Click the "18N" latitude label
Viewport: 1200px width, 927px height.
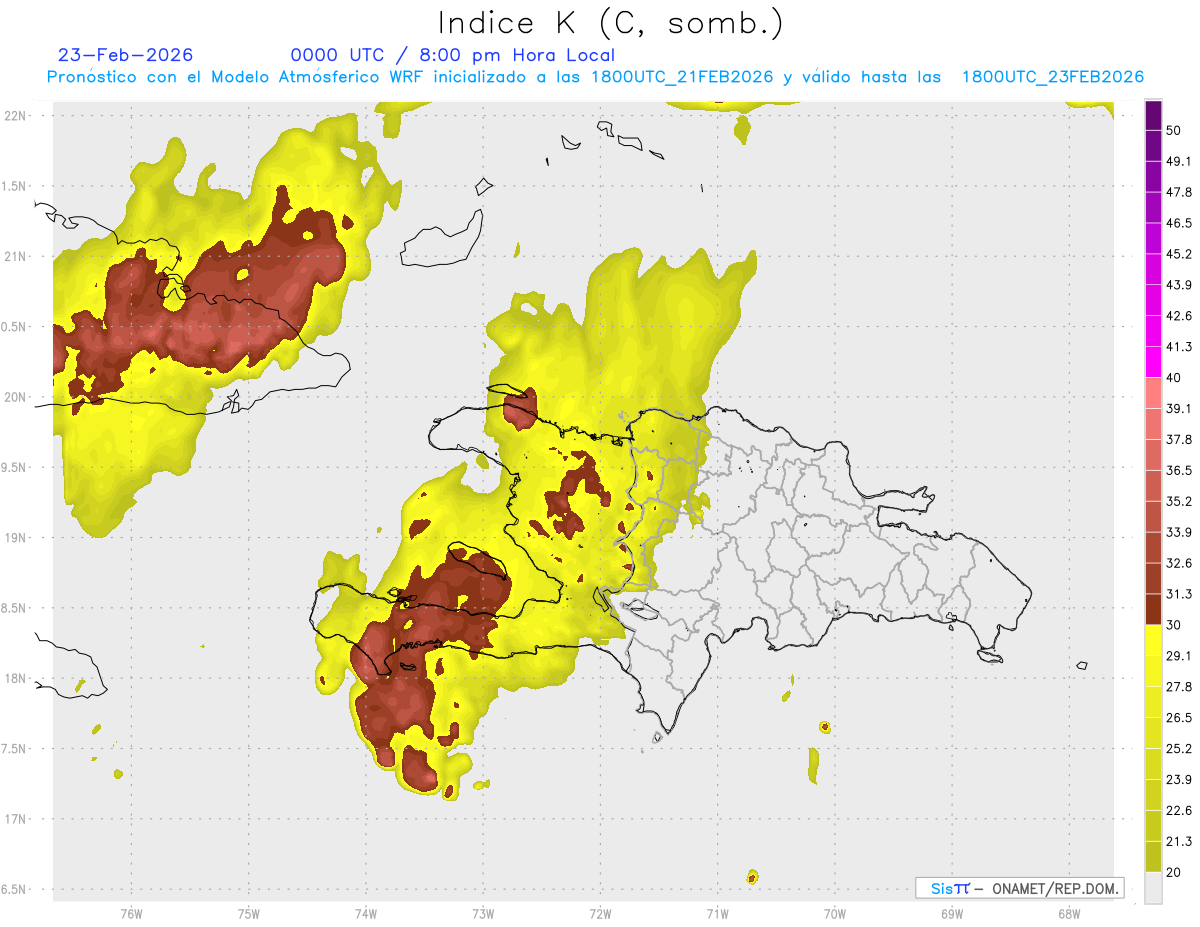point(15,679)
